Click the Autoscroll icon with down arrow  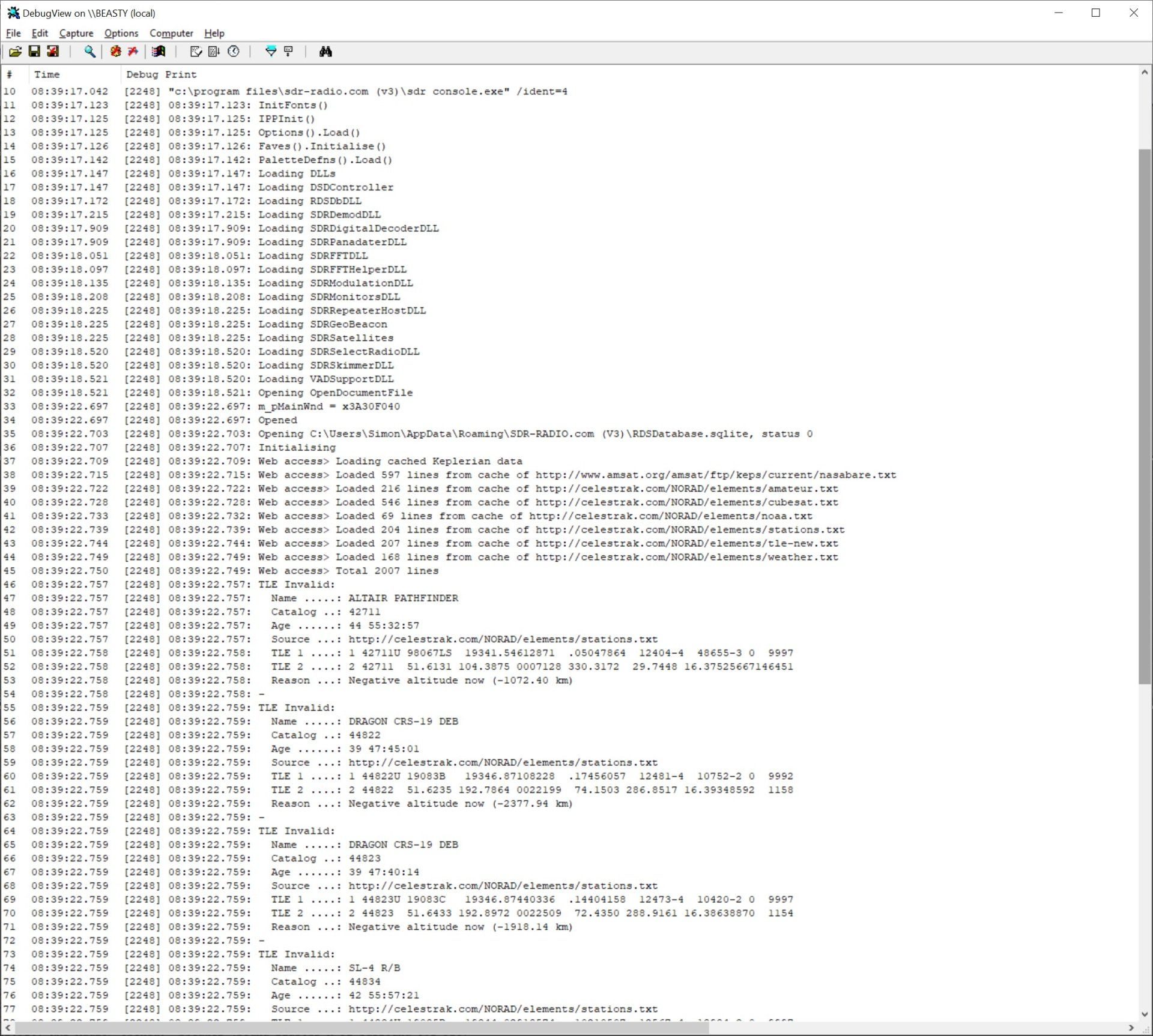pos(214,52)
